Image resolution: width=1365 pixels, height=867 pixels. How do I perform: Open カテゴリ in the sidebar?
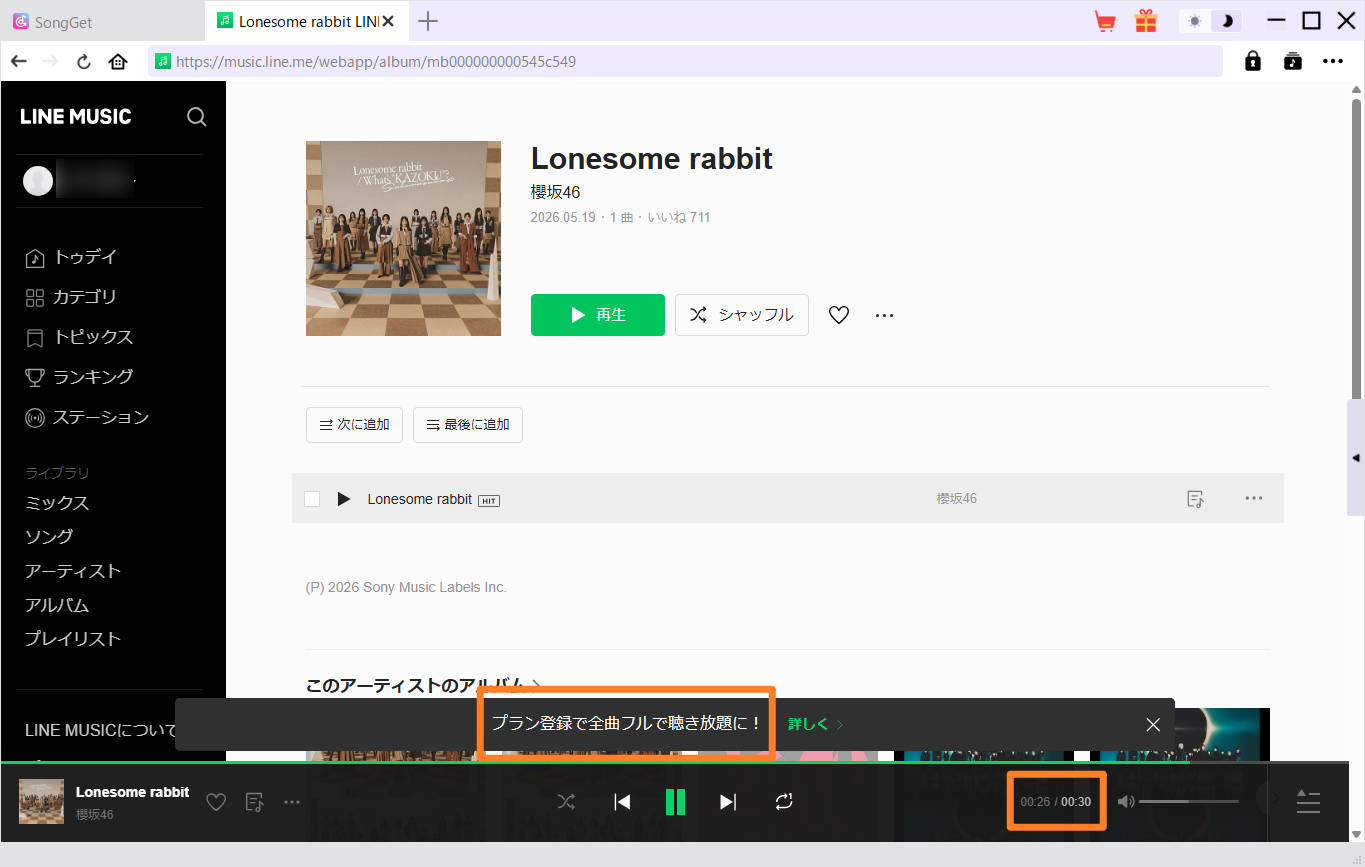pos(71,297)
